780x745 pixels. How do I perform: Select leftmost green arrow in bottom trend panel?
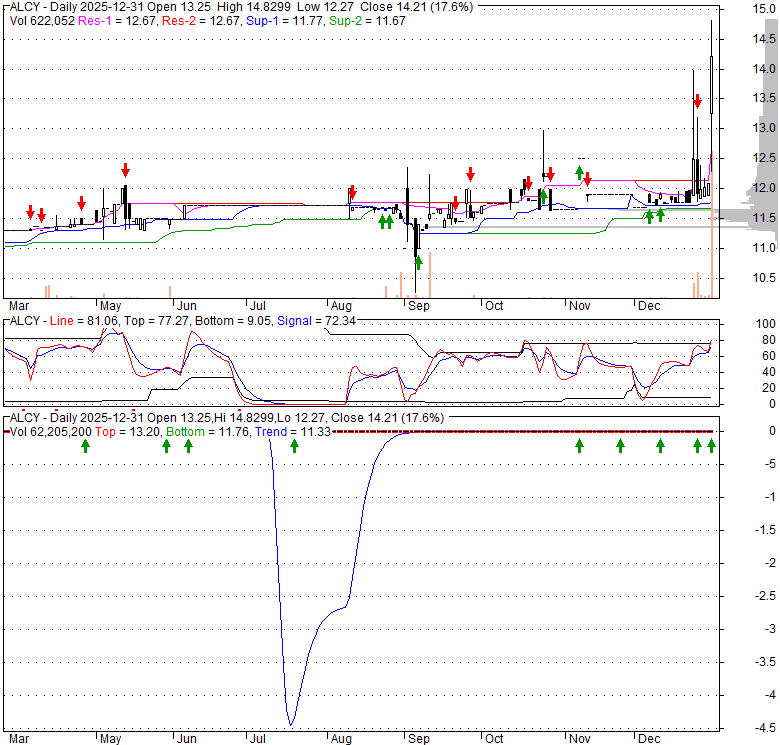85,445
